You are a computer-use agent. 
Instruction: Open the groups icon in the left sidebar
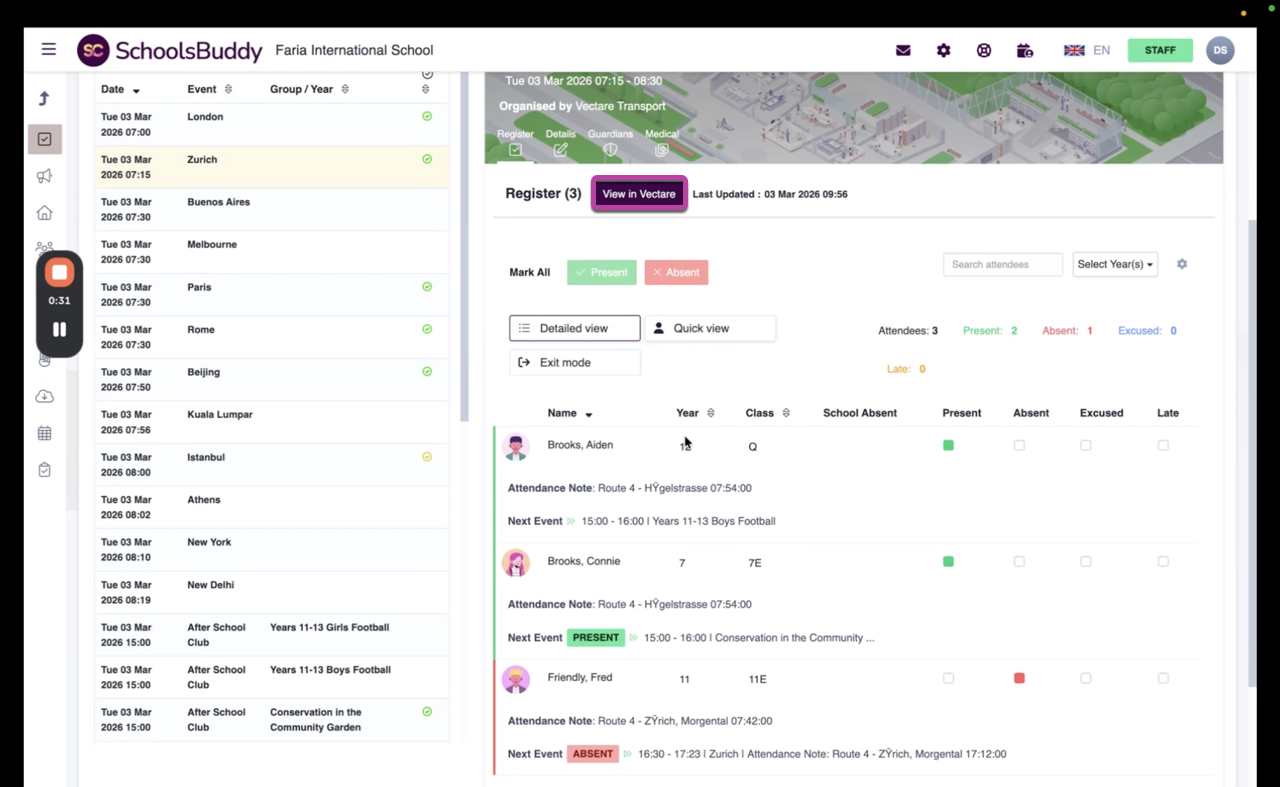point(44,248)
